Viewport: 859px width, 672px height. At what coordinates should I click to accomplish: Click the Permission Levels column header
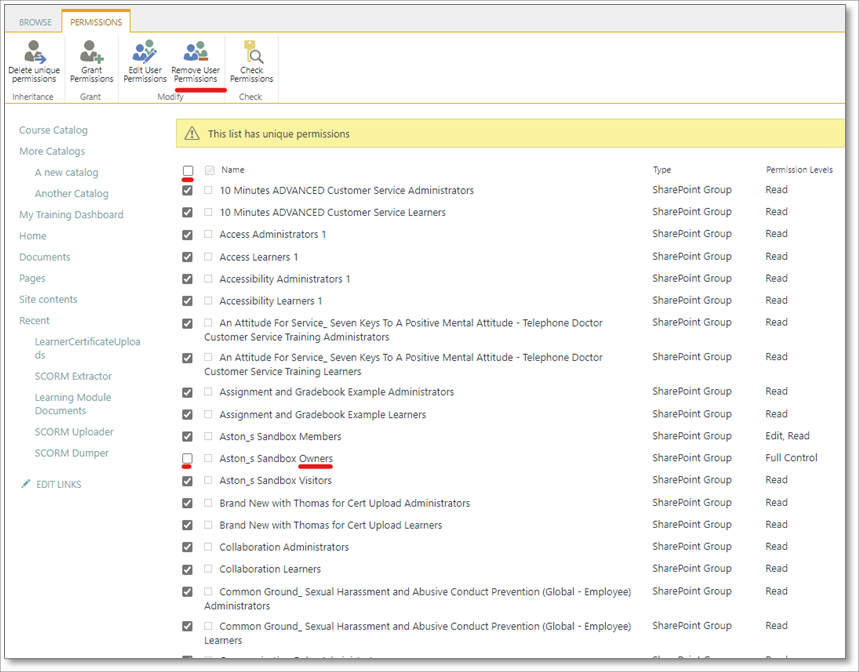[799, 170]
